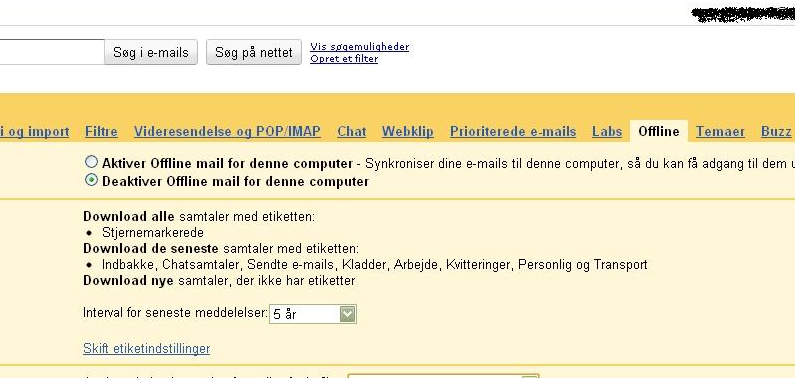Click the Opret et filter link

coord(344,59)
